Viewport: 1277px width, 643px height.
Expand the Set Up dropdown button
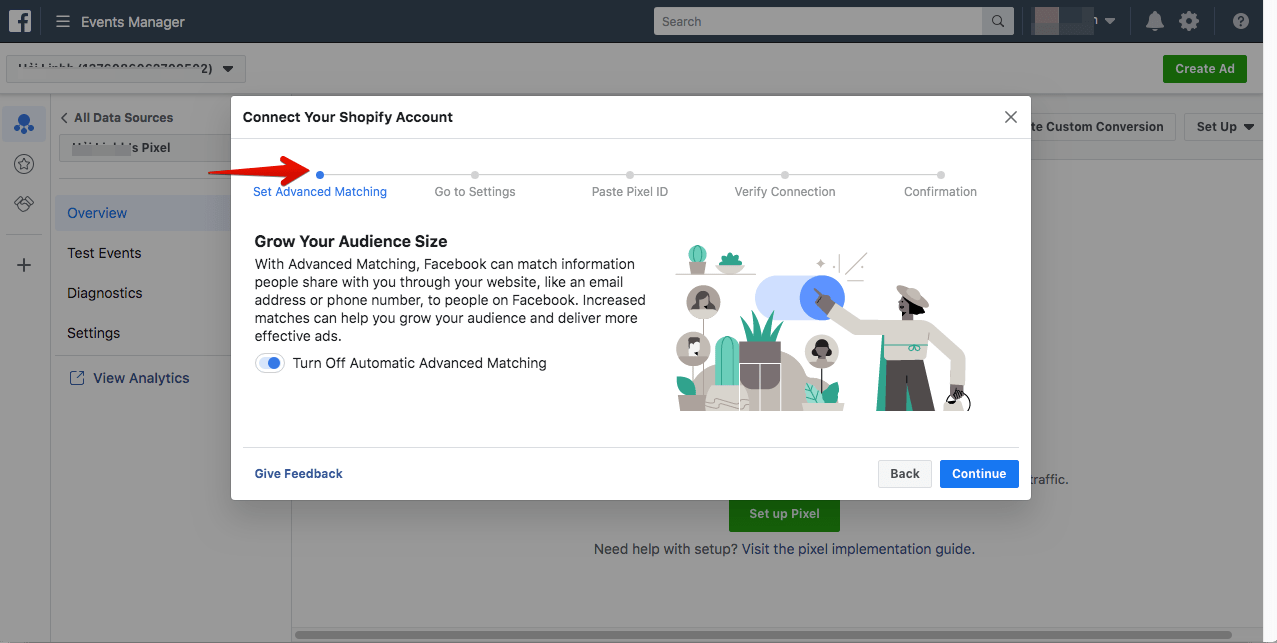pos(1223,127)
